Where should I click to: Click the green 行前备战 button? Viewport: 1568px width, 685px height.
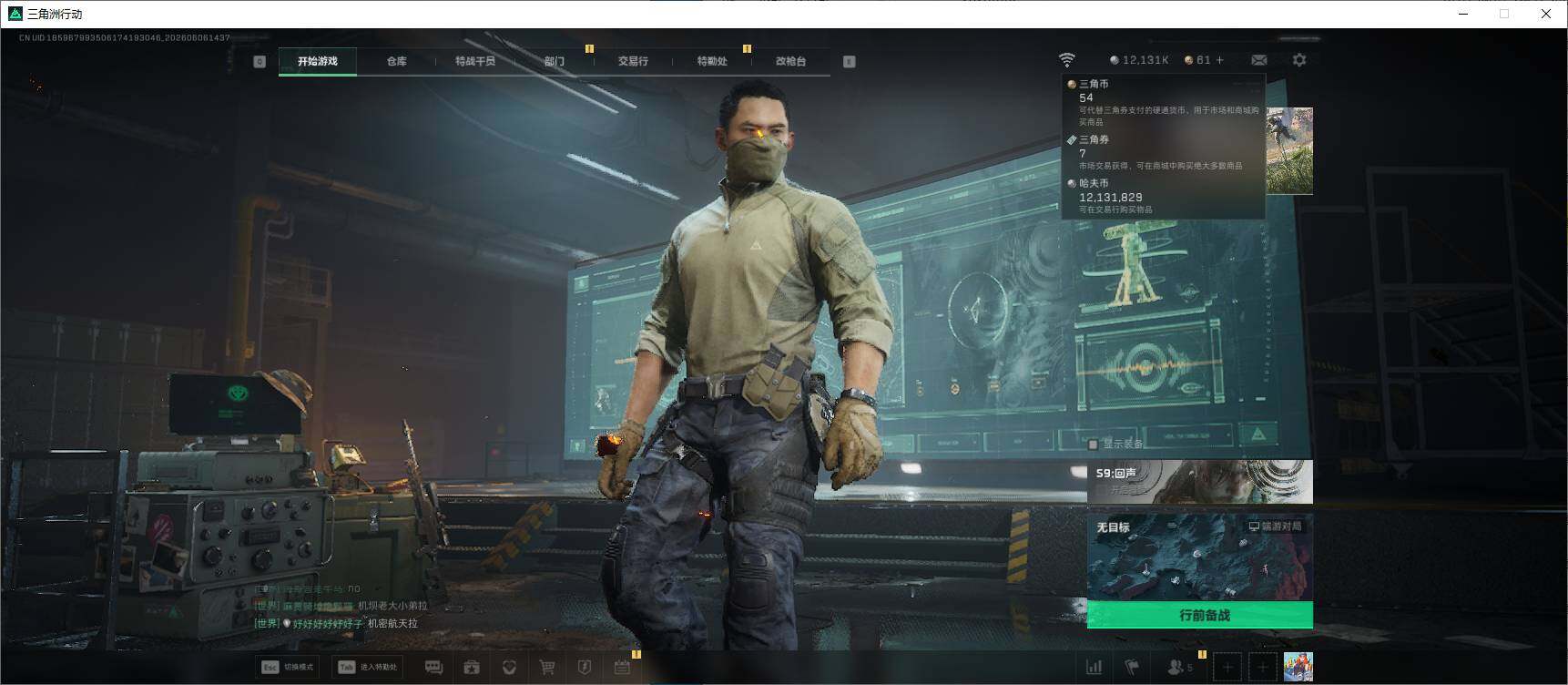1200,615
